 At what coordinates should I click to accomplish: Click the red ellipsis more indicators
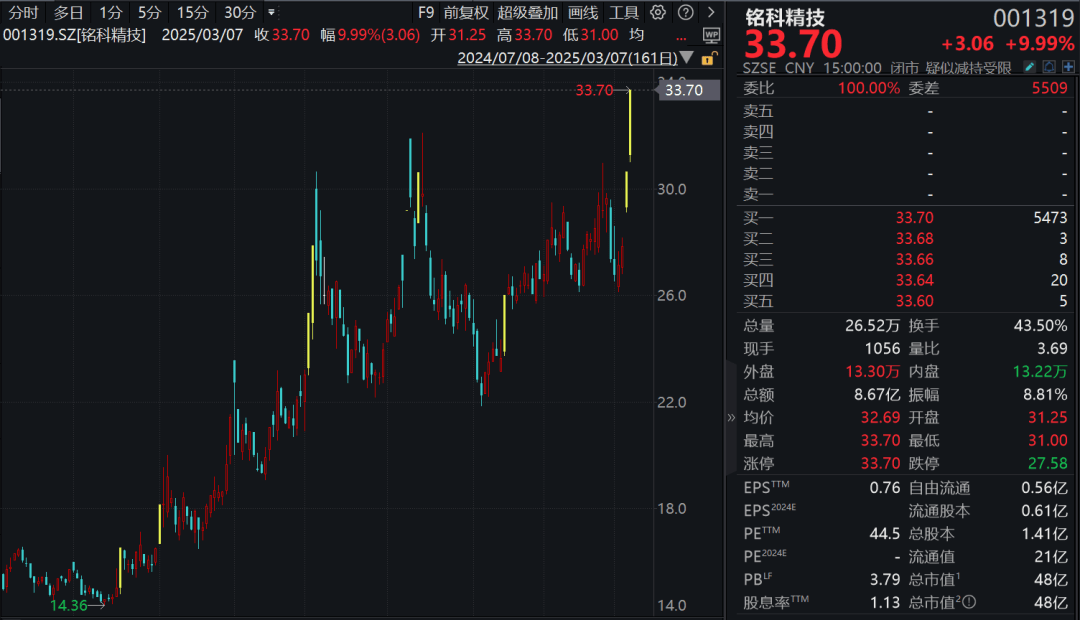pos(681,39)
